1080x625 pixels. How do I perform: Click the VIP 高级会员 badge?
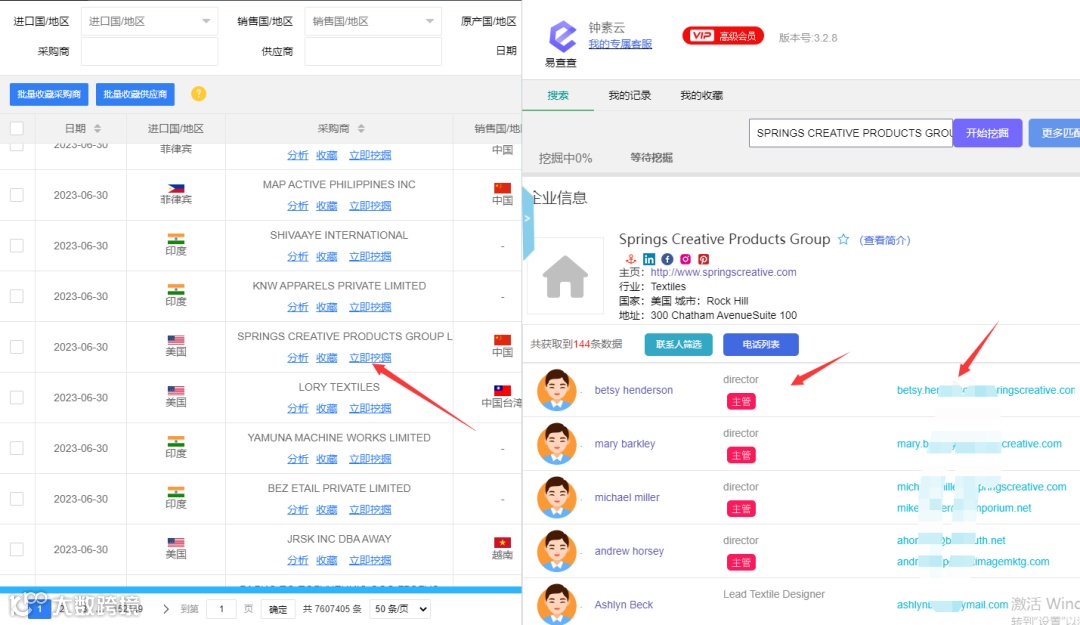[x=722, y=34]
